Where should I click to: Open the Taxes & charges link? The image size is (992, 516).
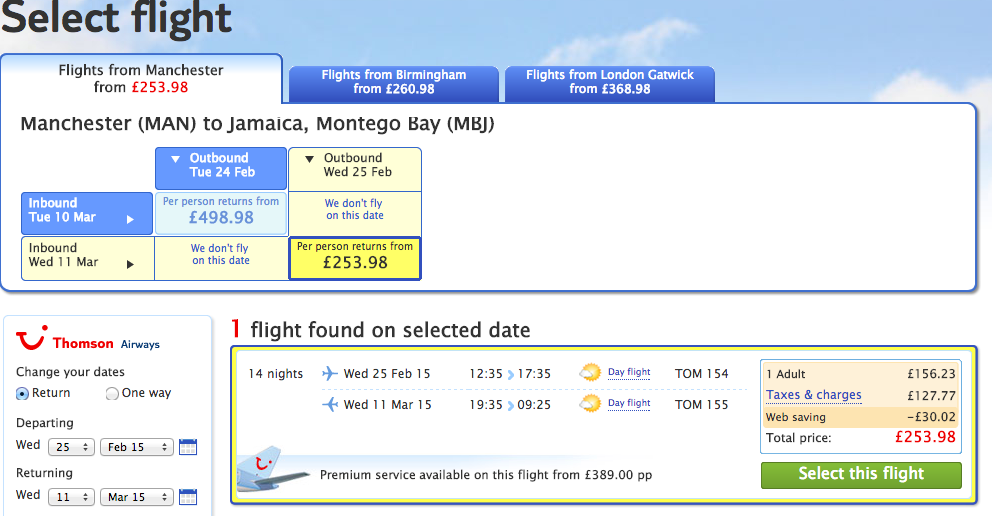click(x=814, y=395)
